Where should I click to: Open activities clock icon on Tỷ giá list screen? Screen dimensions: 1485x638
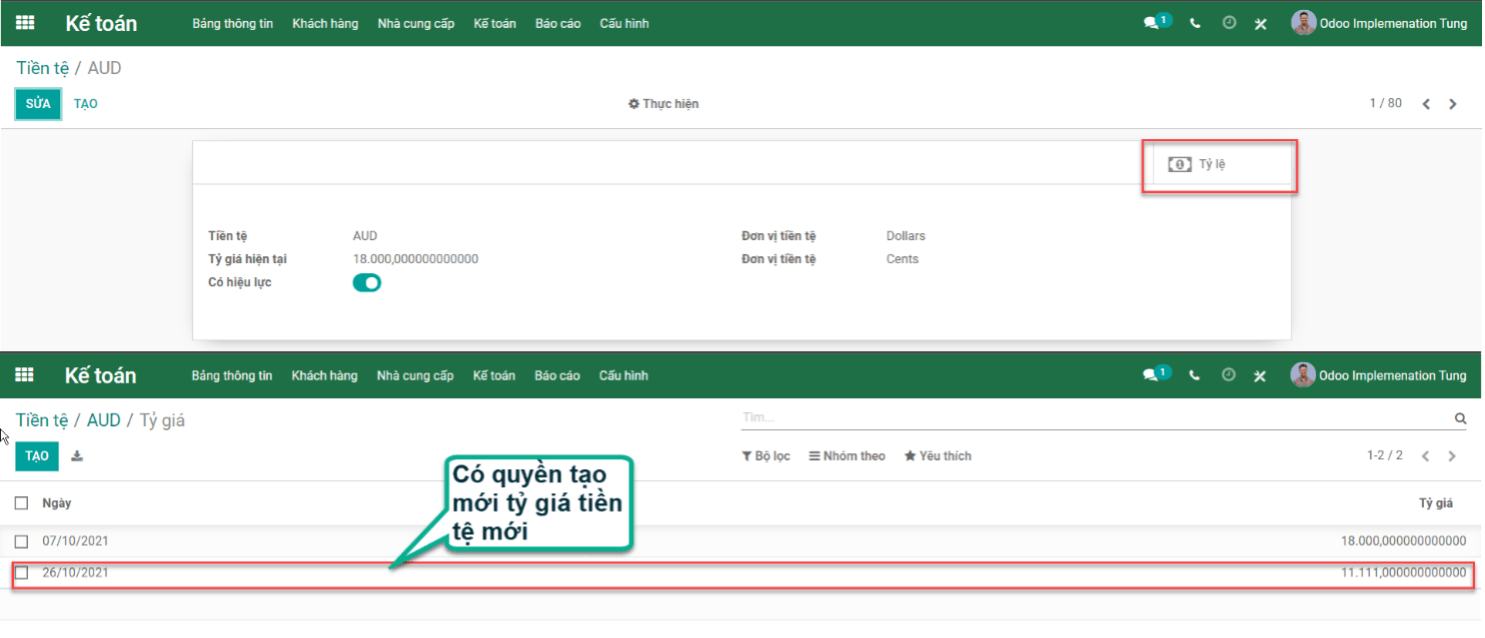click(x=1229, y=375)
